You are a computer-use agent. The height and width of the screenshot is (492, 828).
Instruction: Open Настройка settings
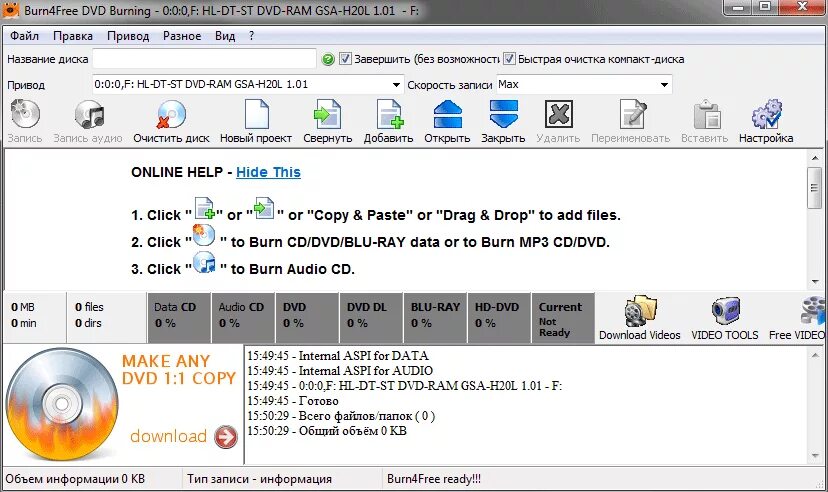coord(766,114)
